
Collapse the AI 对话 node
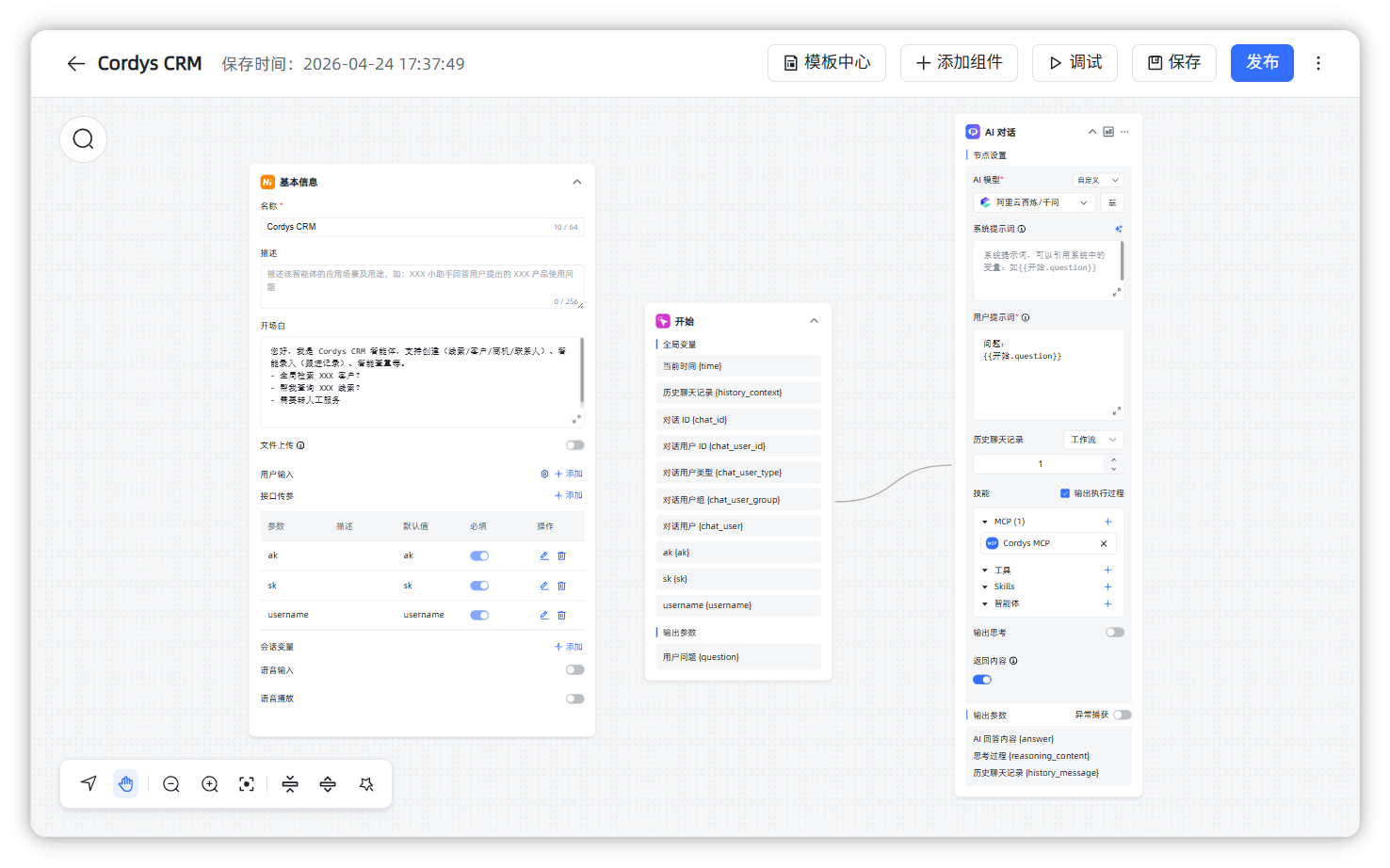1092,132
